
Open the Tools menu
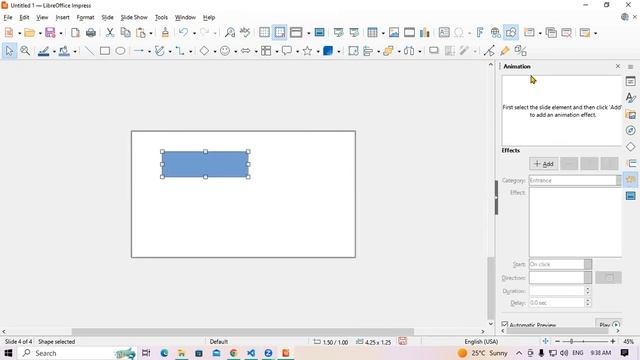pyautogui.click(x=161, y=18)
